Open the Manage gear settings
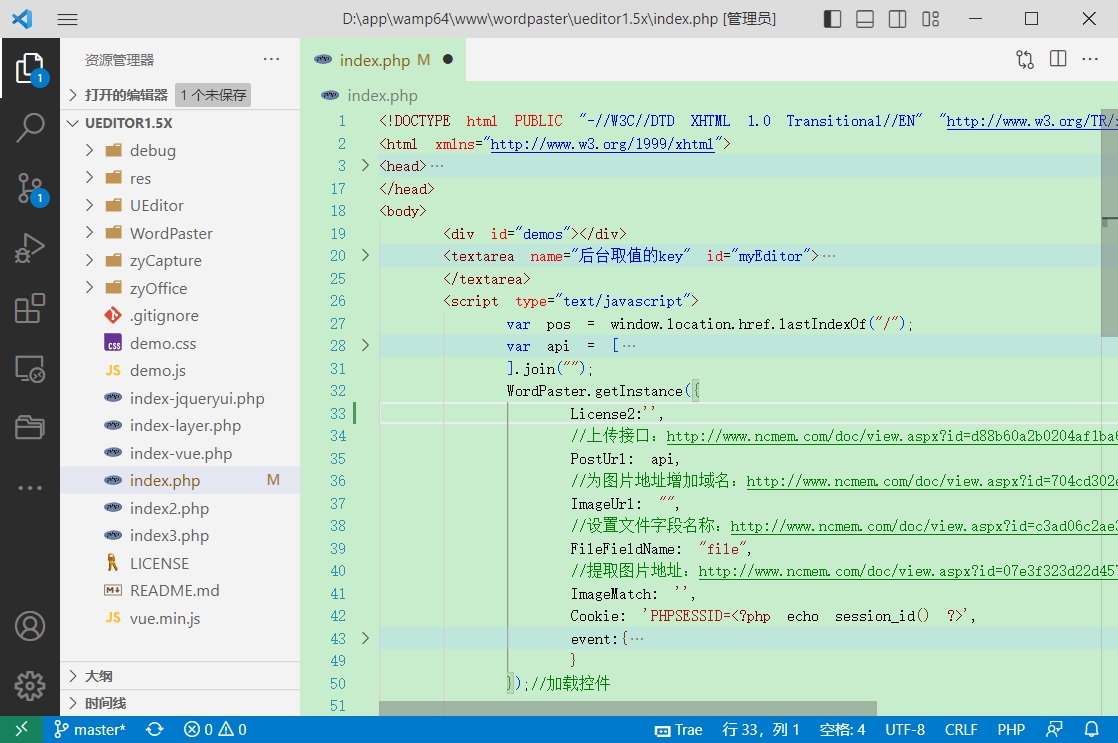Image resolution: width=1118 pixels, height=743 pixels. [x=30, y=686]
